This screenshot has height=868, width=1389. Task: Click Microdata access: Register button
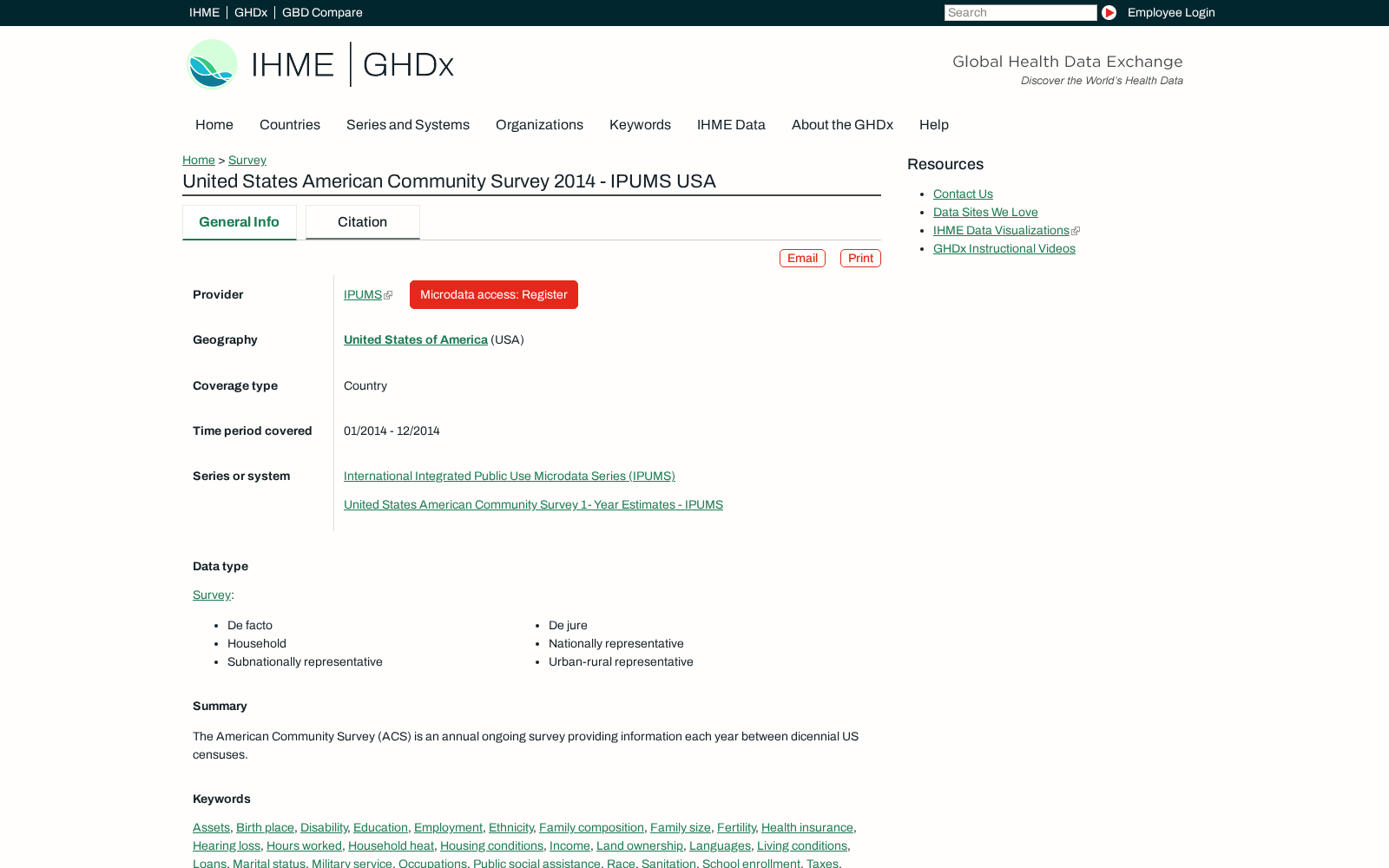[x=494, y=294]
